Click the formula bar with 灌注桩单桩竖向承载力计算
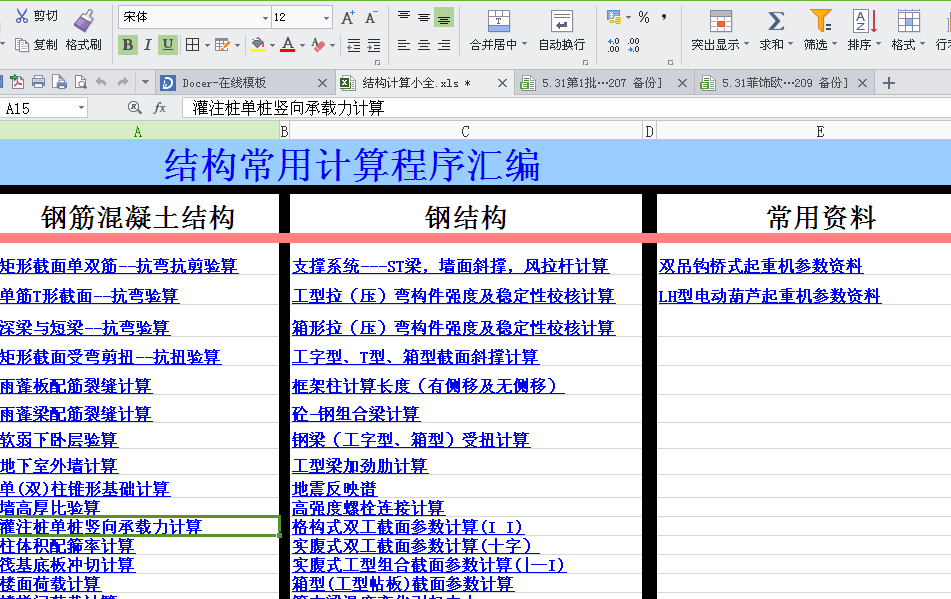951x599 pixels. [x=565, y=109]
